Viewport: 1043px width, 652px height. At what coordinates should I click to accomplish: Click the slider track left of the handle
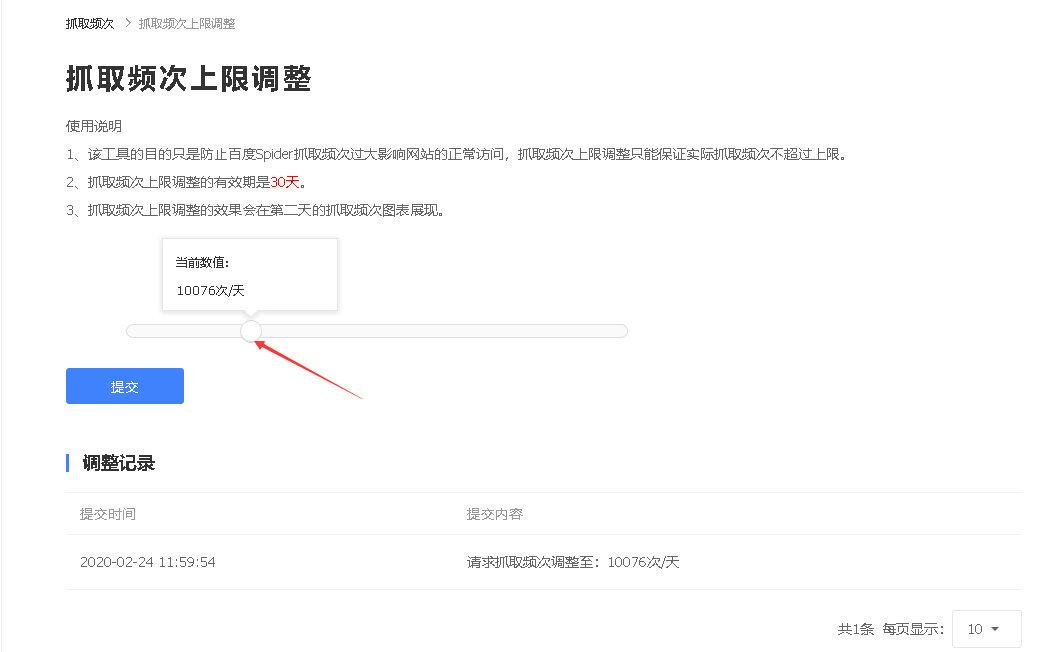(185, 331)
